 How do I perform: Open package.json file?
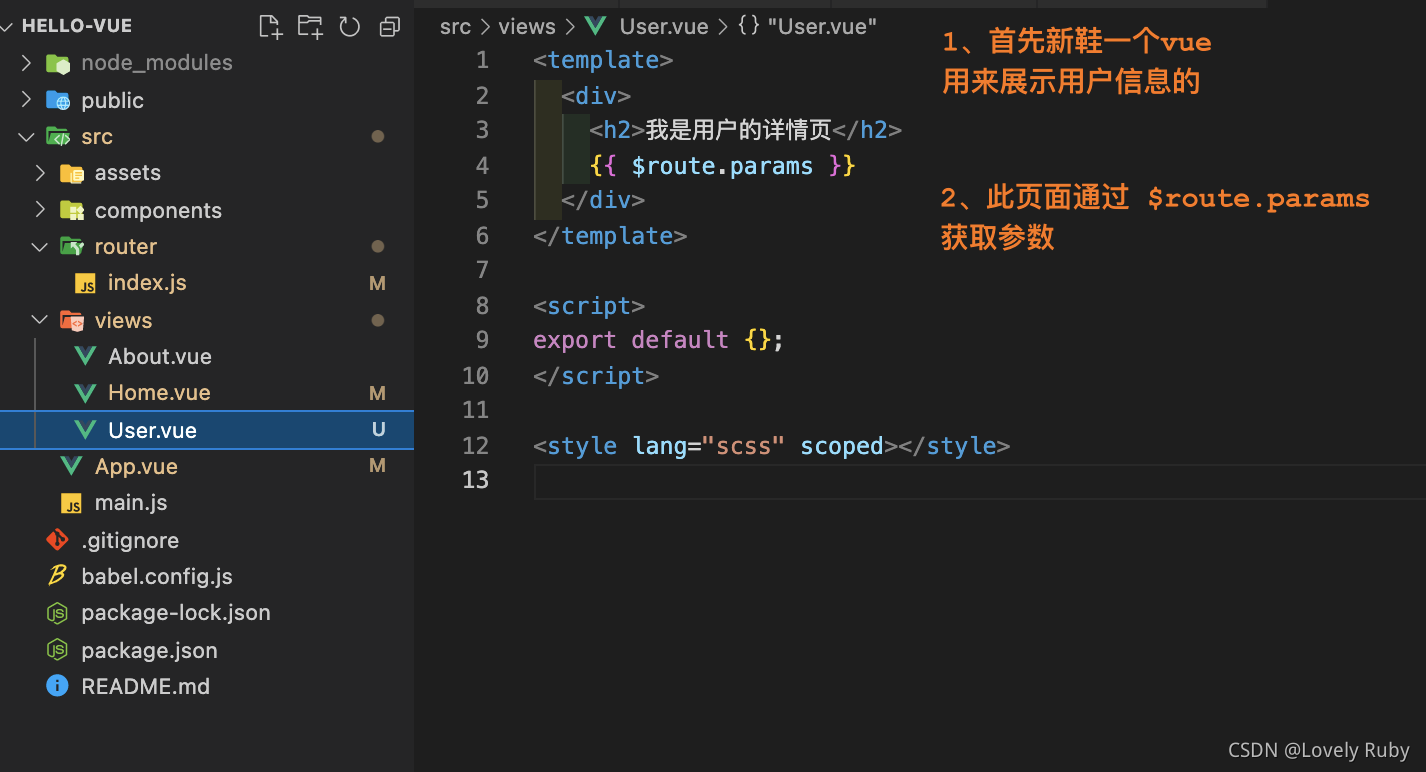tap(149, 650)
